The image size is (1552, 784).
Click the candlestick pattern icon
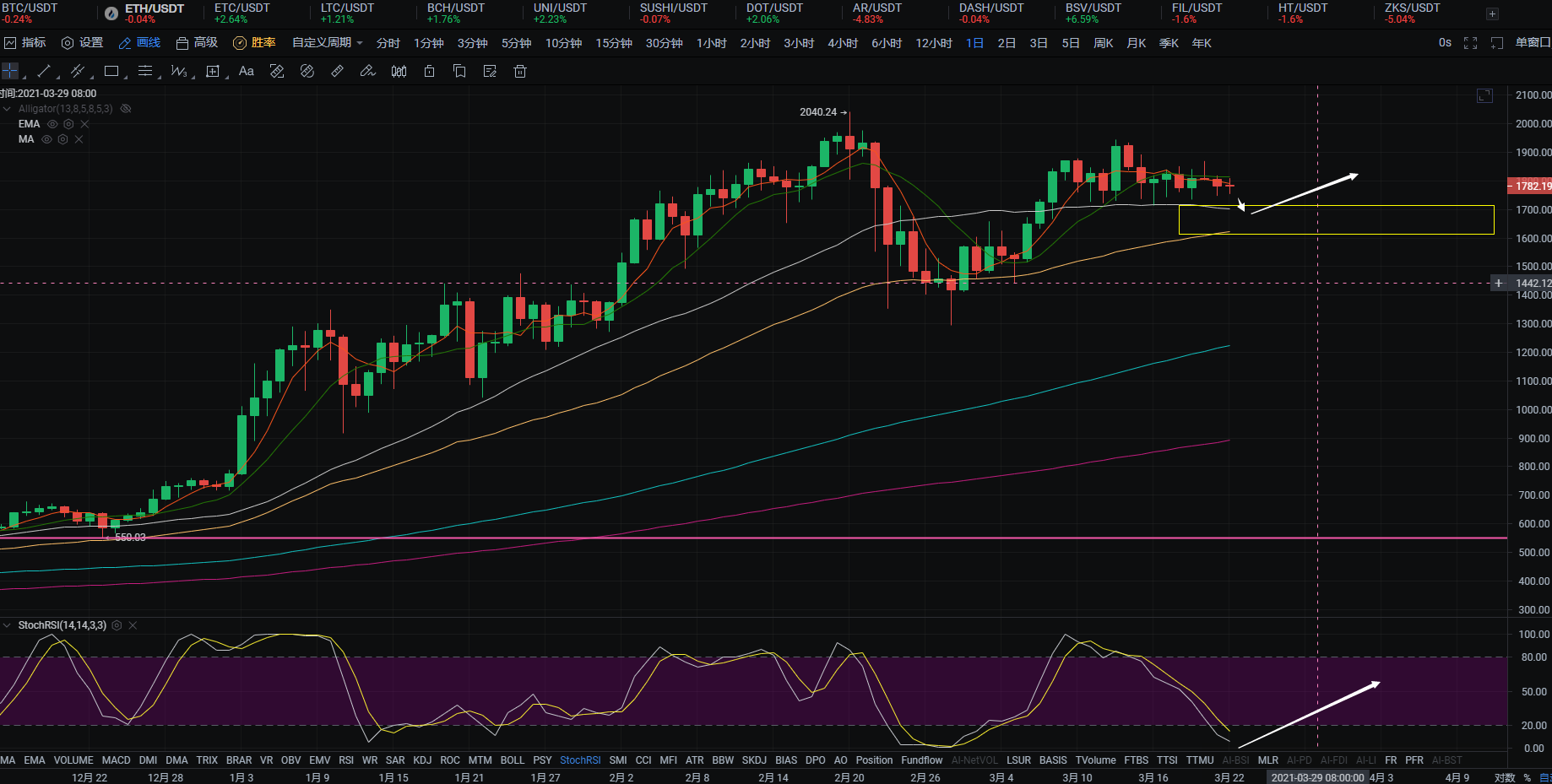[x=399, y=72]
